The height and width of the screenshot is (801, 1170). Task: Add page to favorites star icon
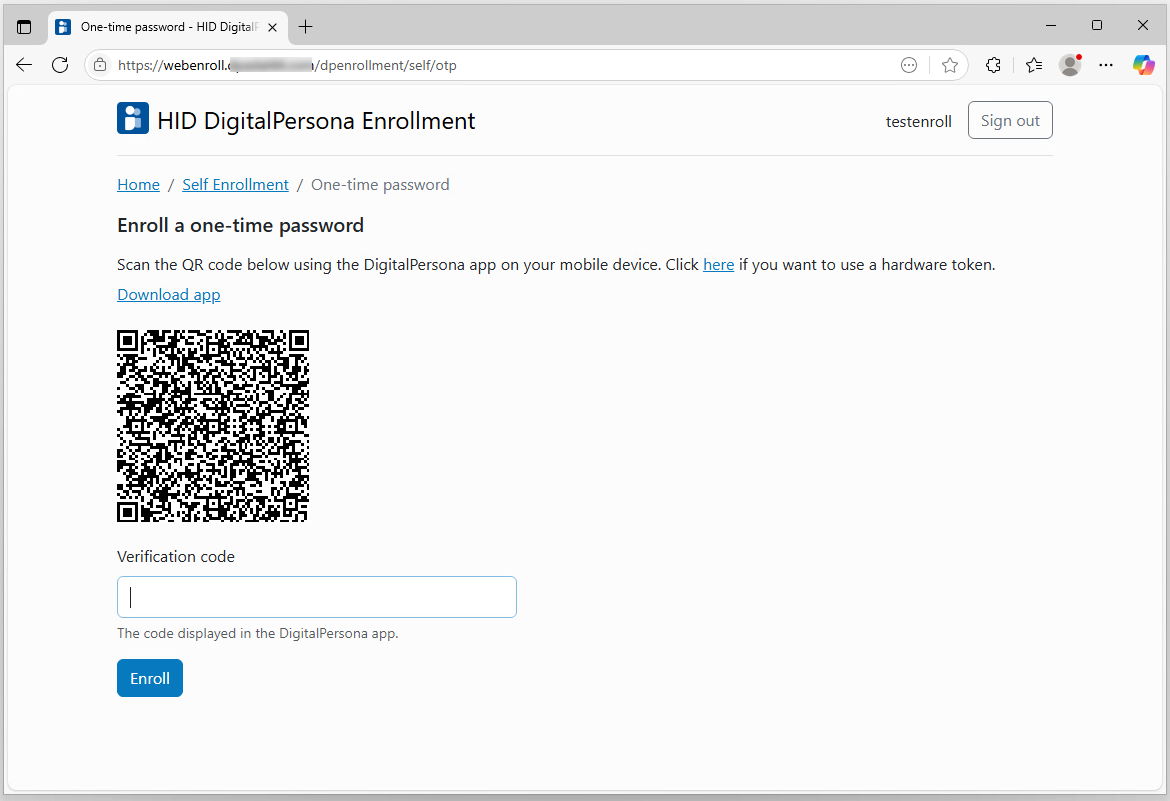949,65
